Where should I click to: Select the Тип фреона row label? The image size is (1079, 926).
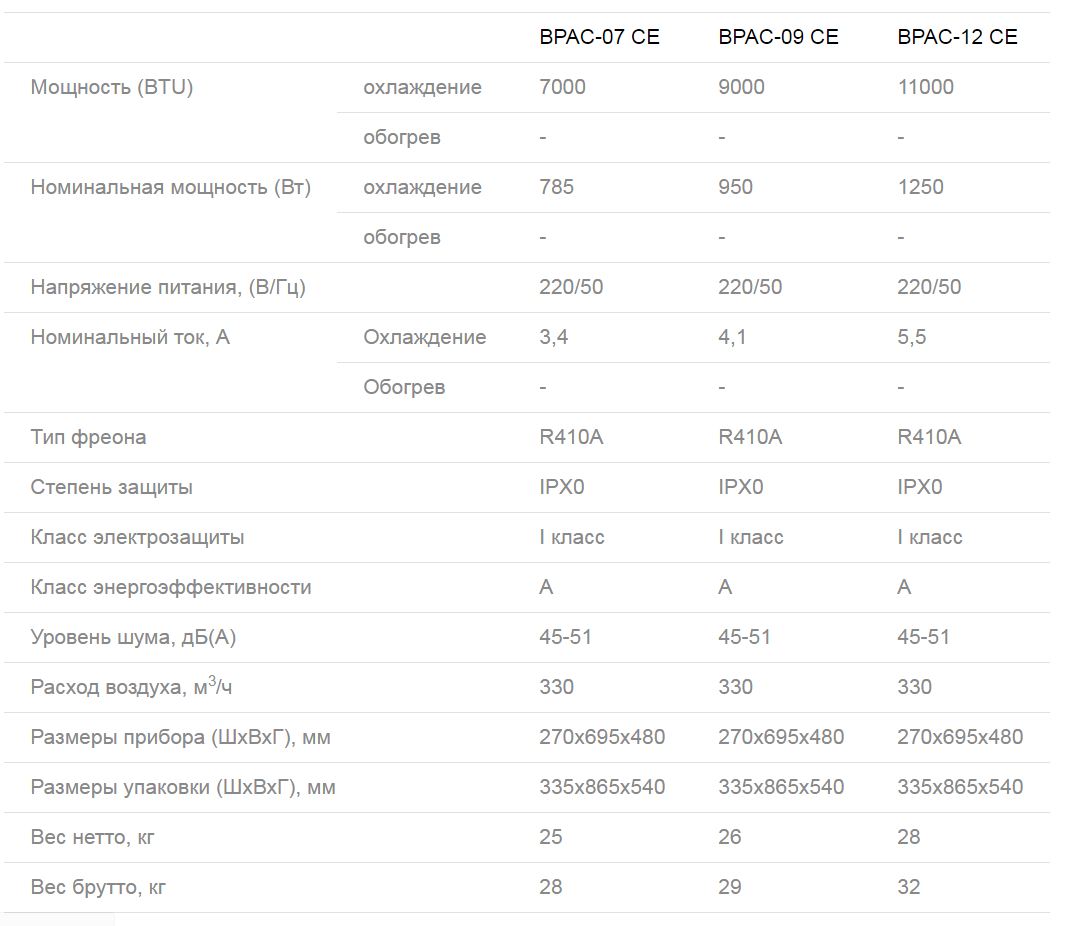pos(88,438)
